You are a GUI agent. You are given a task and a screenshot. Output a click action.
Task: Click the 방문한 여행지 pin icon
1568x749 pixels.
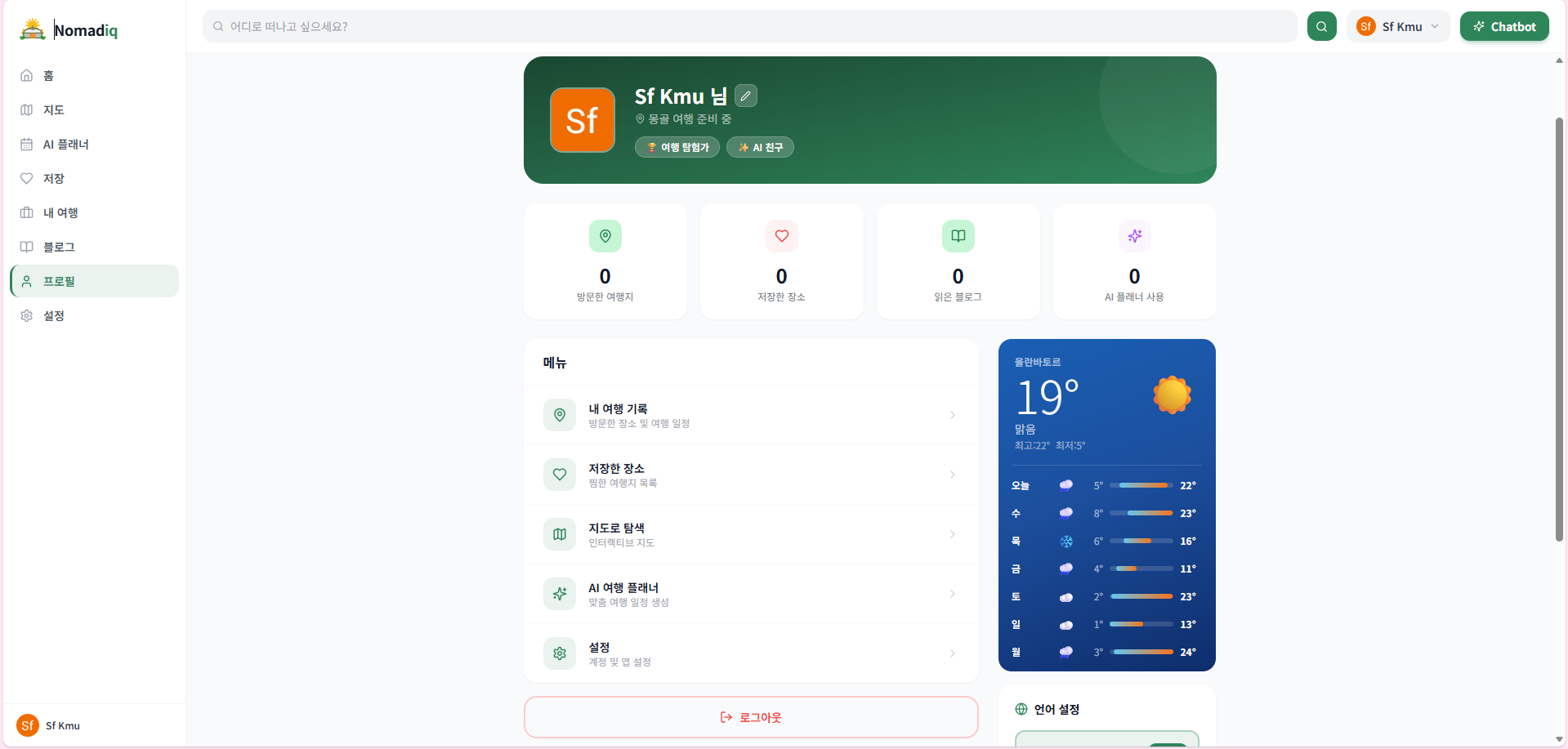605,236
